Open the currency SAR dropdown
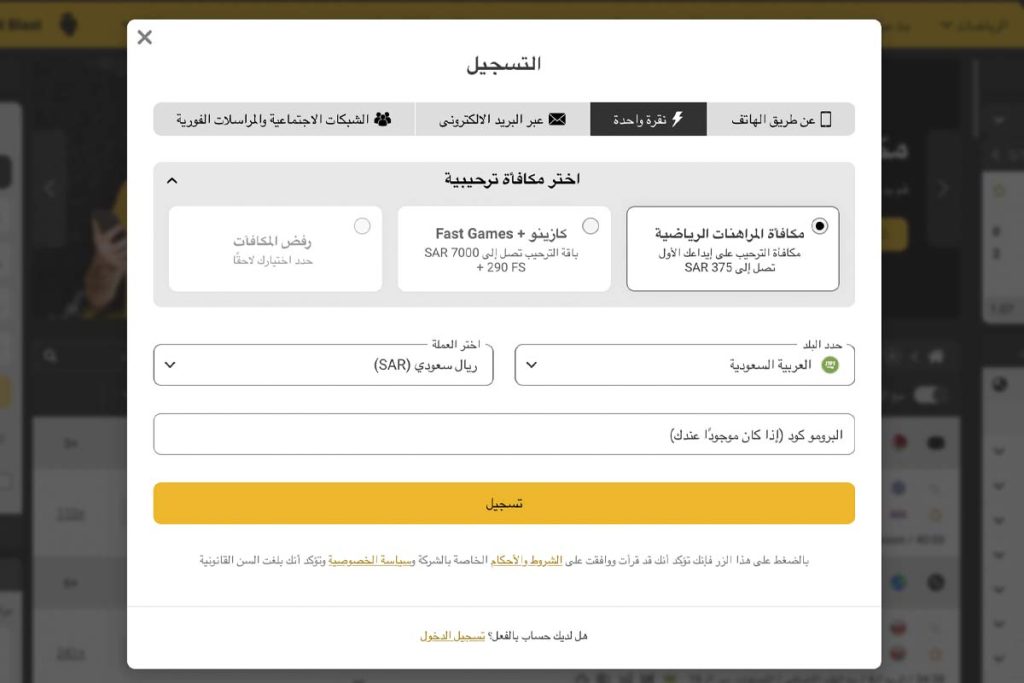Viewport: 1024px width, 683px height. point(323,365)
